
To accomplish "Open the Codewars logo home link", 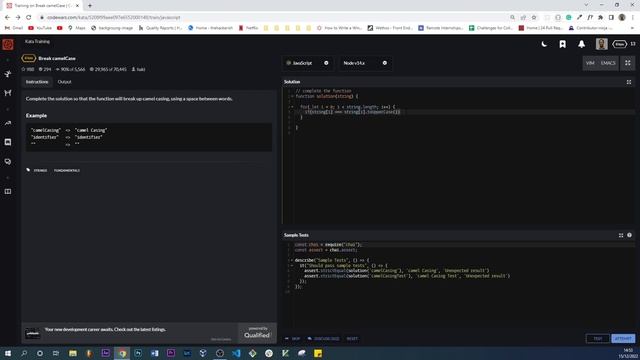I will pyautogui.click(x=8, y=44).
